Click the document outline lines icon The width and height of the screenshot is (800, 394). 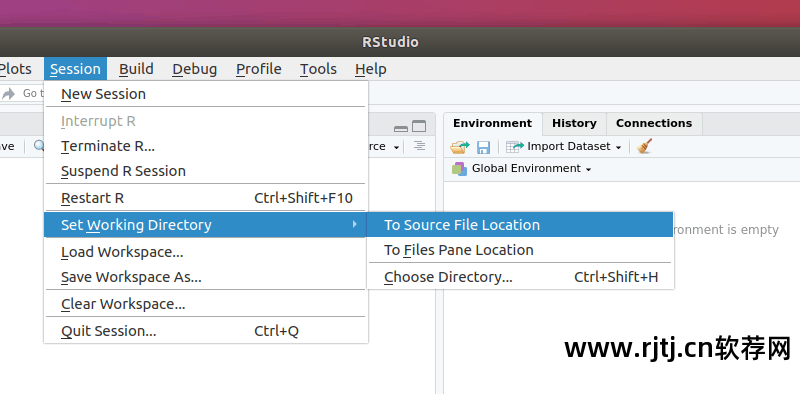419,146
